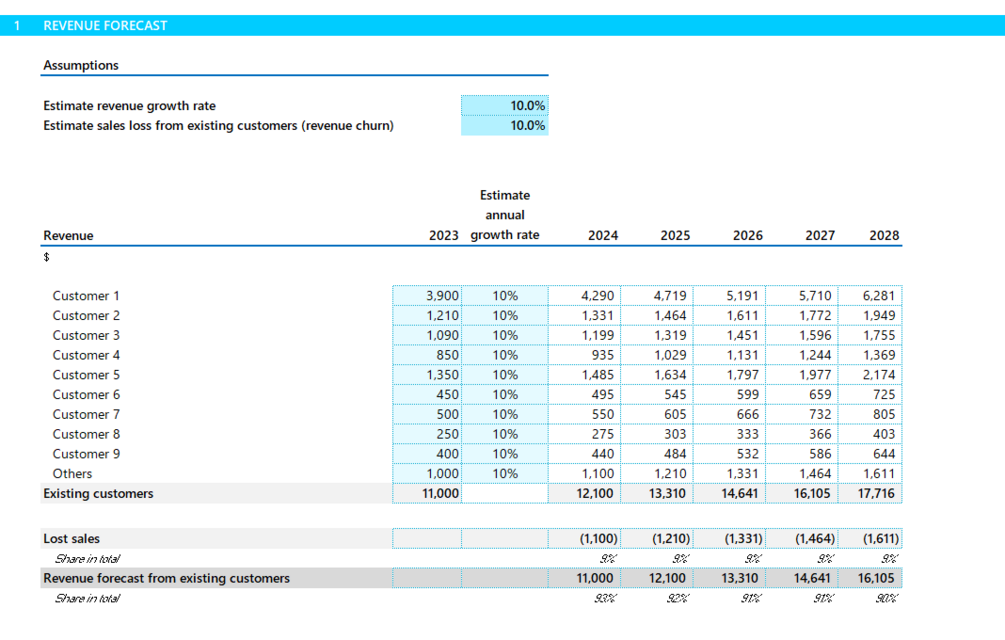Click the 2026 column header

click(x=748, y=236)
